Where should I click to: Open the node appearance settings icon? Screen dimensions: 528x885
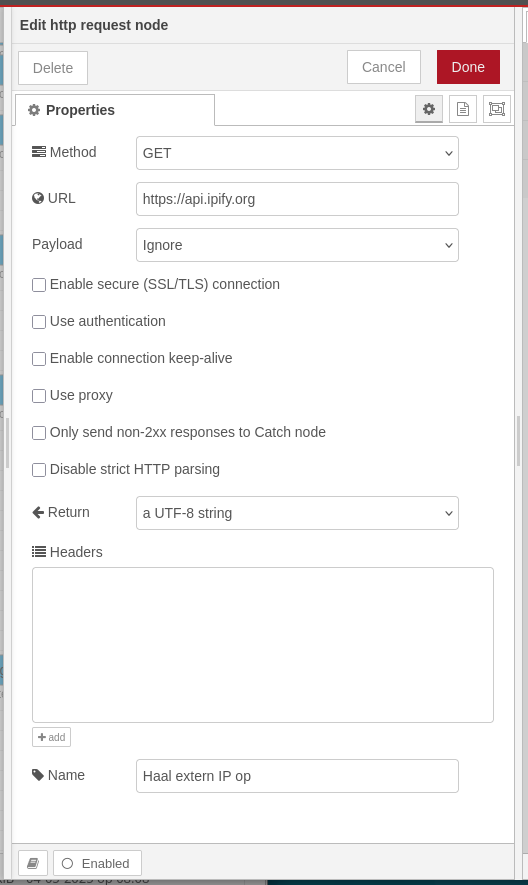[x=497, y=109]
